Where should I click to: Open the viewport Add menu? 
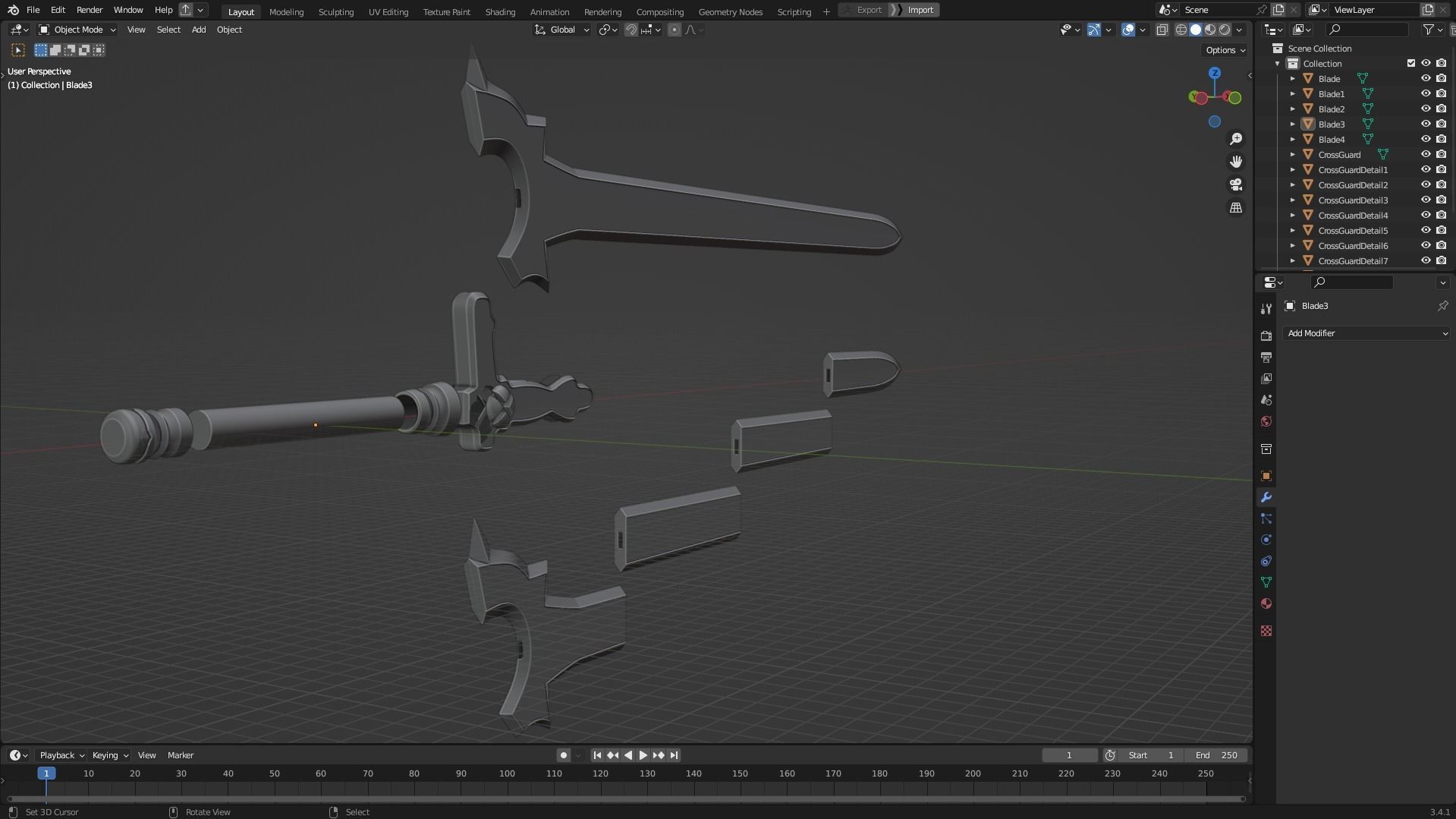click(198, 30)
